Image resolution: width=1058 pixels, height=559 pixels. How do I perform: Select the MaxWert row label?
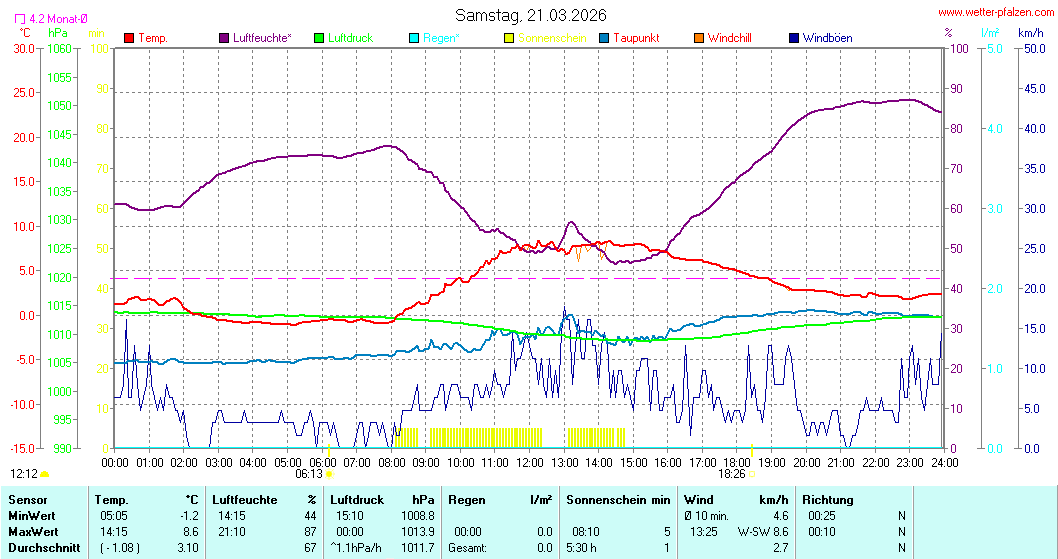click(35, 531)
